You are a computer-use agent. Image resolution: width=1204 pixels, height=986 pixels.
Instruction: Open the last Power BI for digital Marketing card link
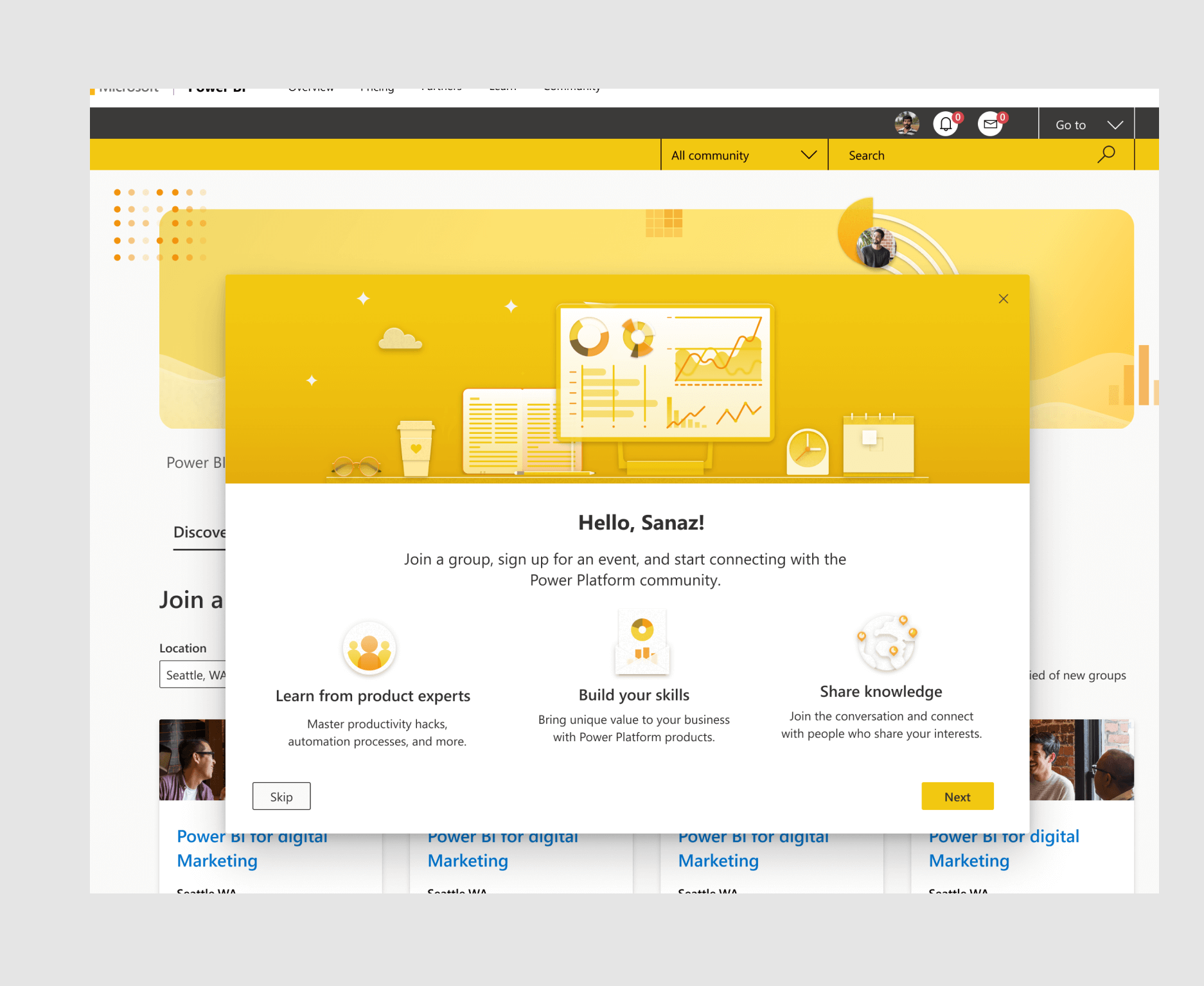(1004, 848)
